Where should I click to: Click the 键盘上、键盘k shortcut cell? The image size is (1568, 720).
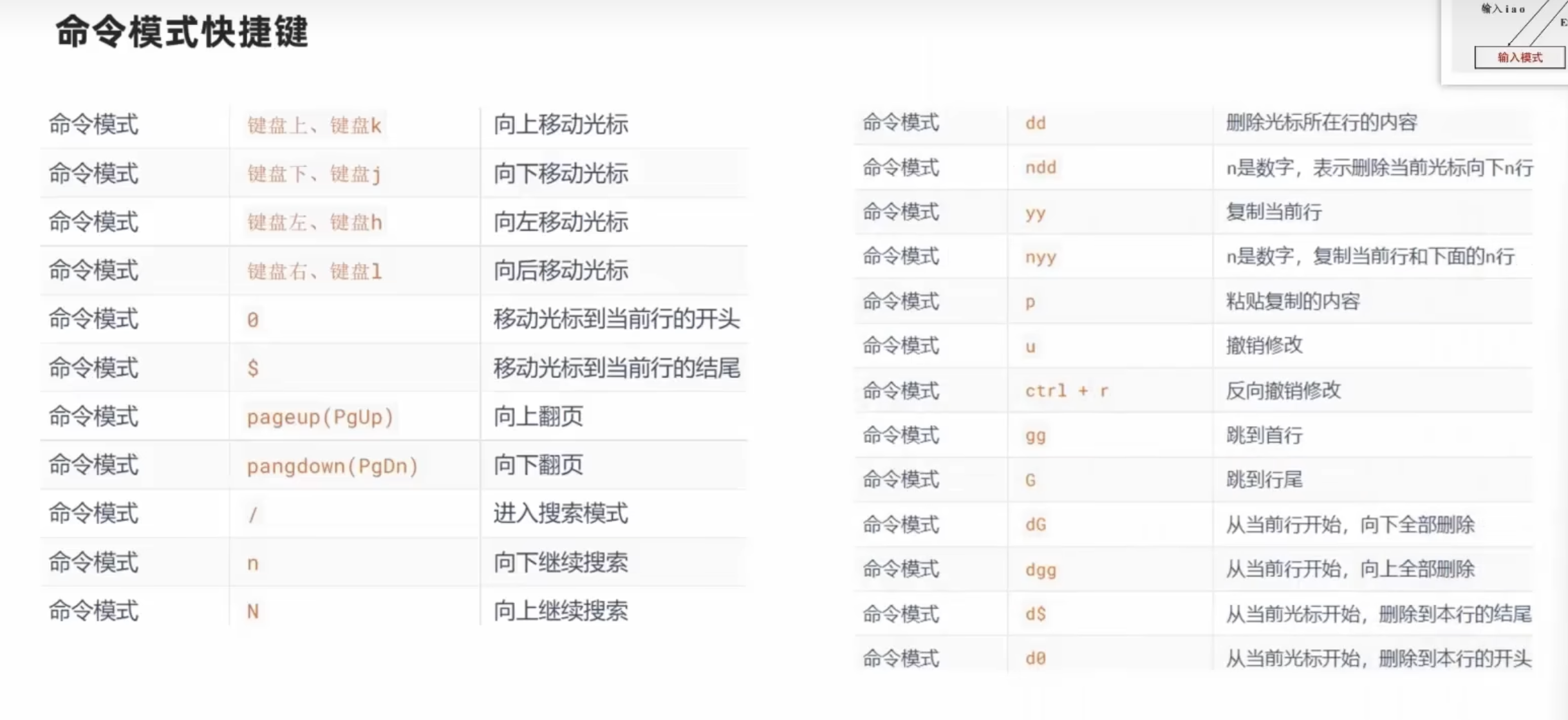tap(314, 125)
